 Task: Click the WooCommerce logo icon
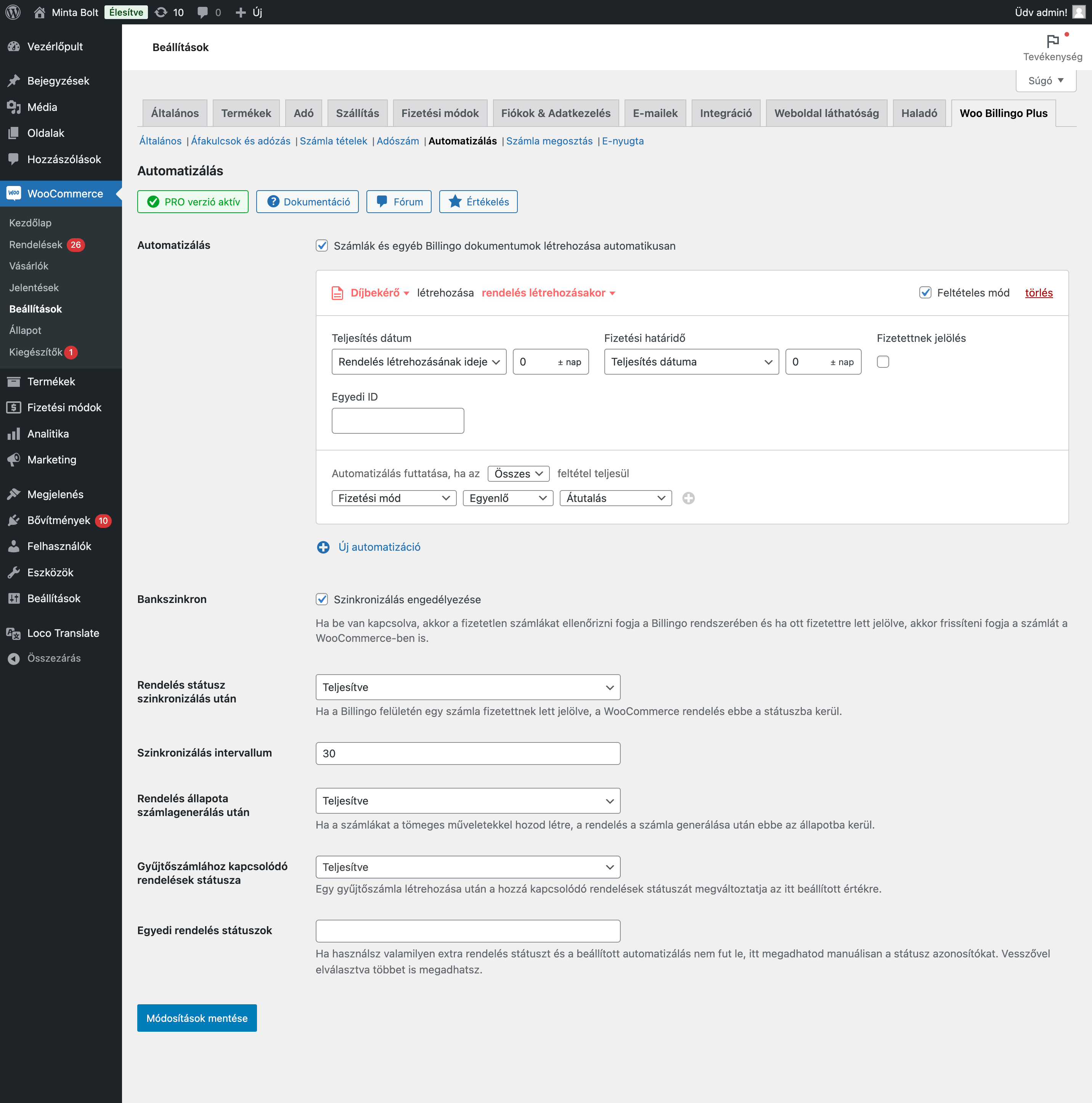pos(14,194)
